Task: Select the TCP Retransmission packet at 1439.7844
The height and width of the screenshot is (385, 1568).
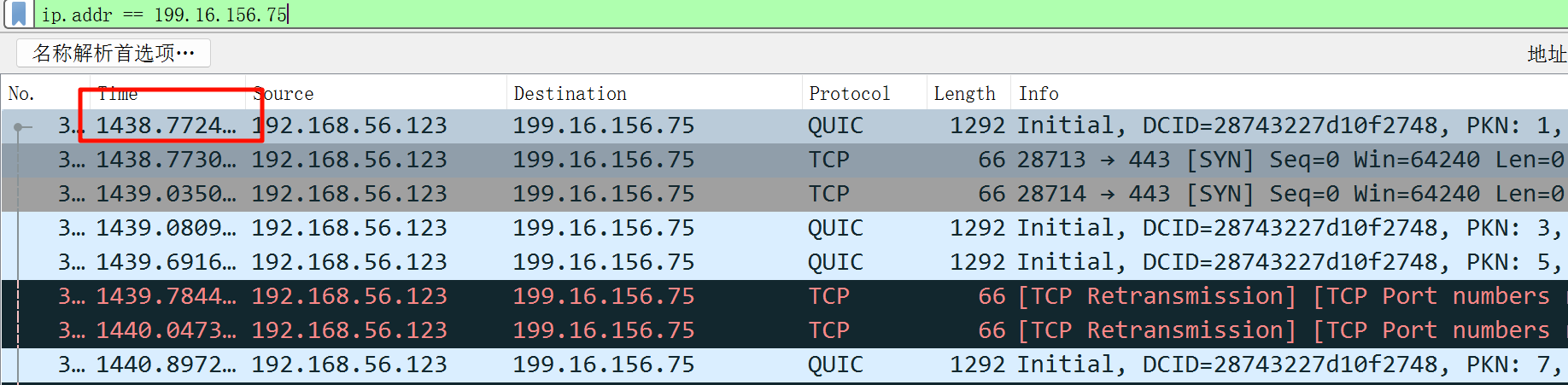Action: pyautogui.click(x=598, y=297)
